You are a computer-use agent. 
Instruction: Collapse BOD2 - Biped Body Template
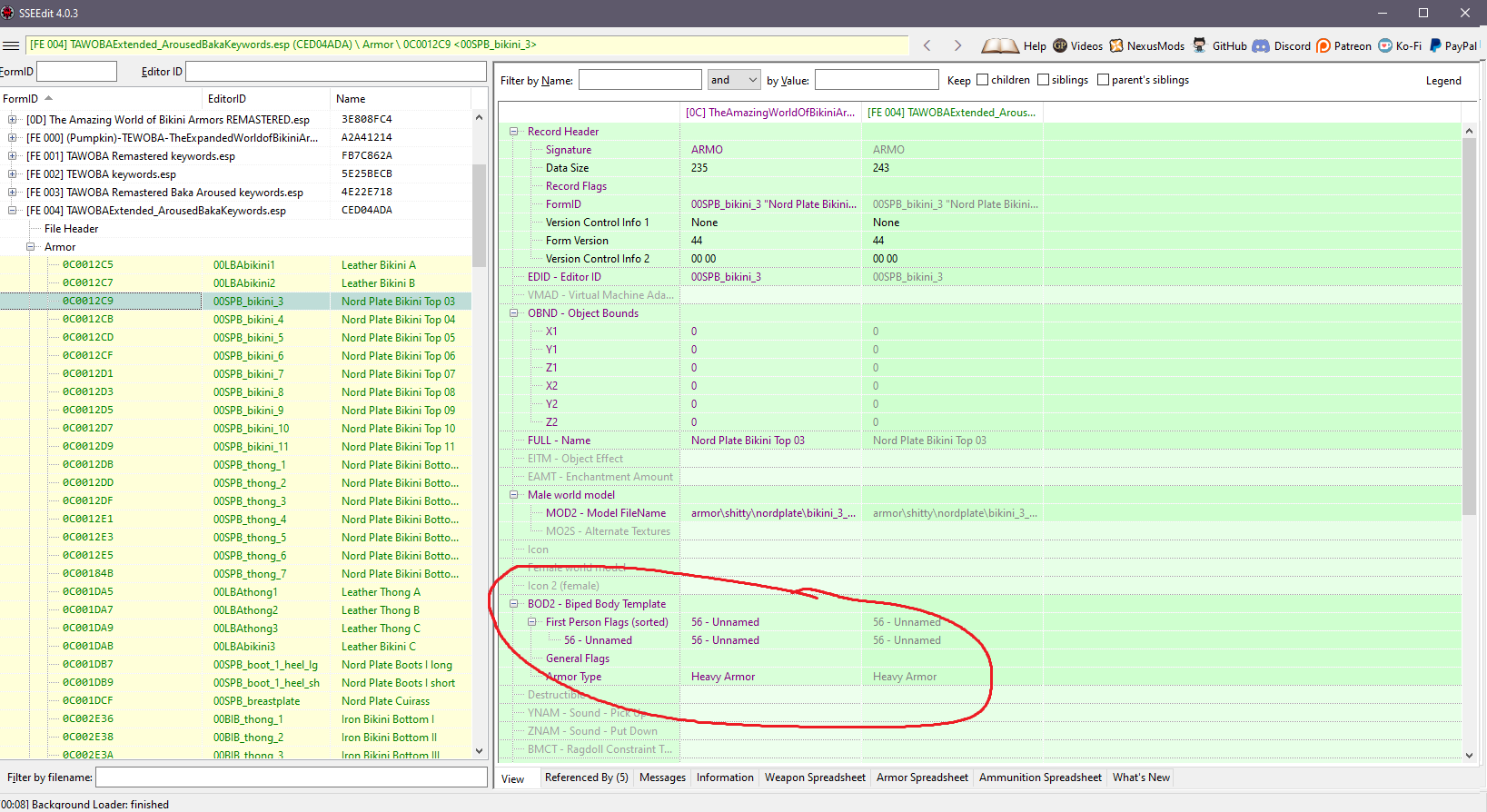[513, 604]
